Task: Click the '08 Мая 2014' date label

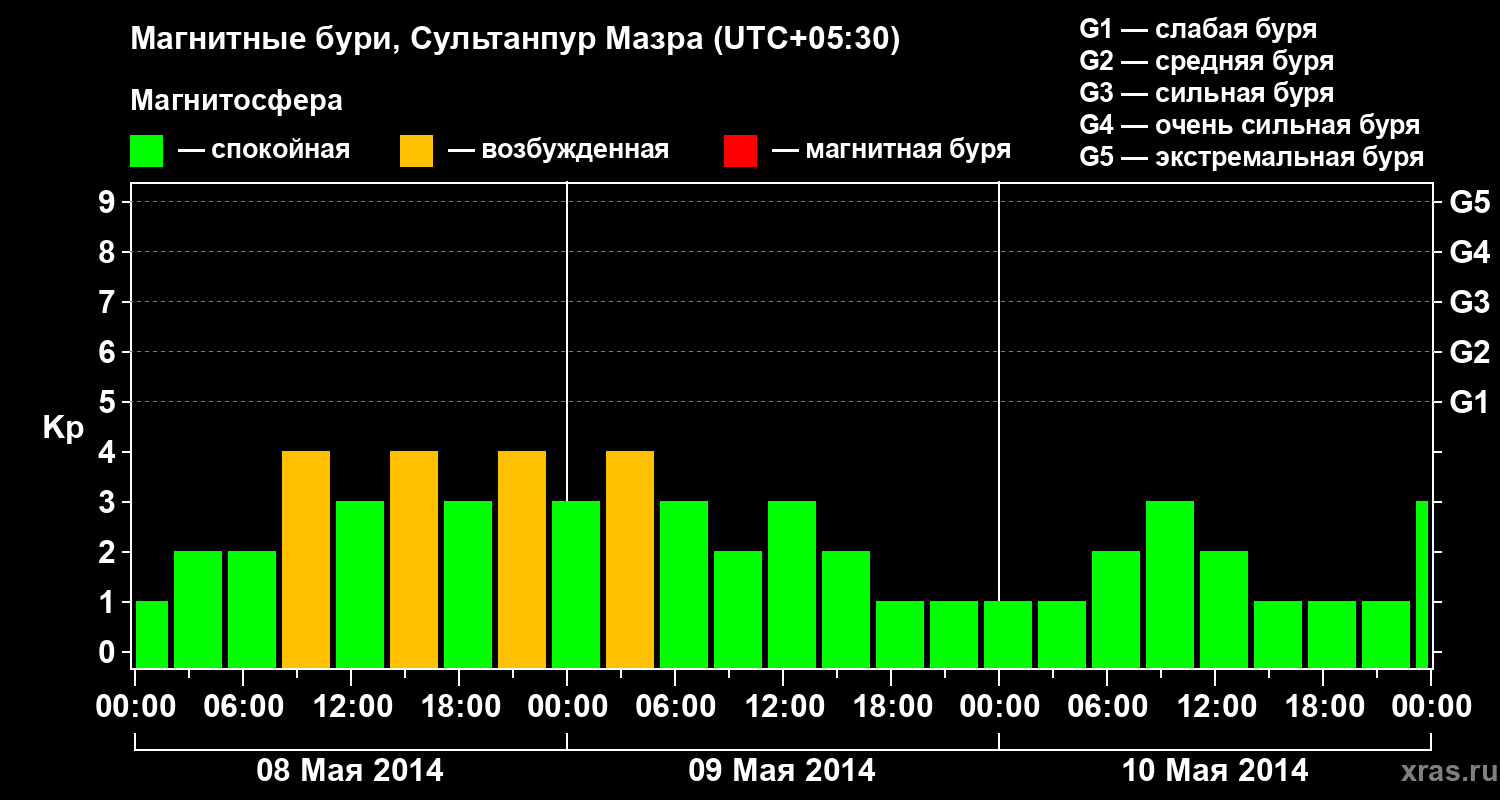Action: click(x=350, y=771)
